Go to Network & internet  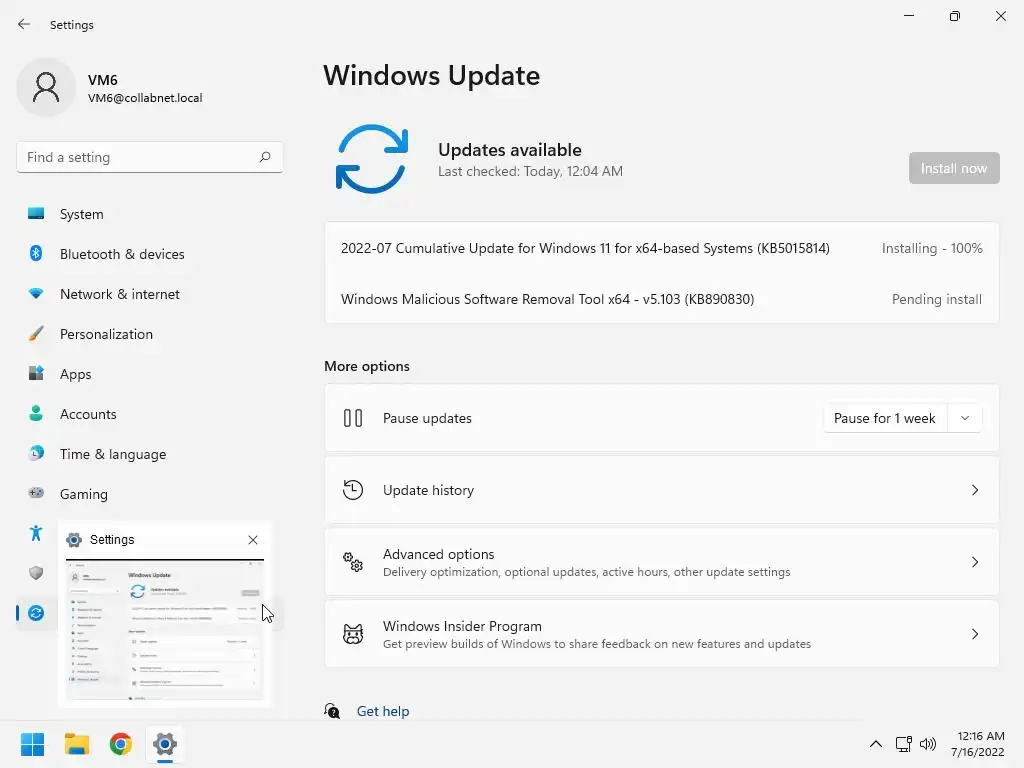point(150,294)
